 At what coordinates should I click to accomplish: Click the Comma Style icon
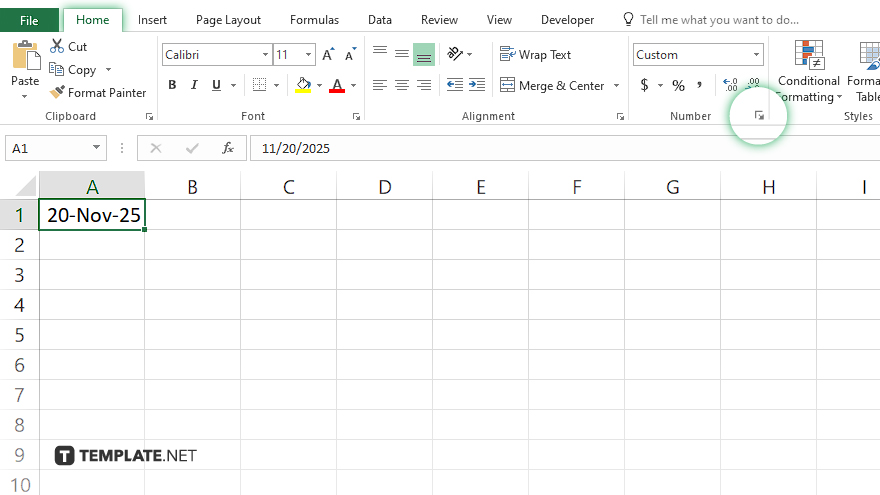point(700,86)
